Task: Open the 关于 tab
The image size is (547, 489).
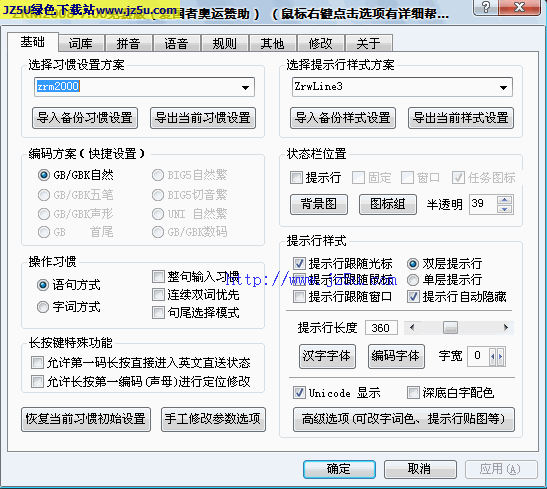Action: [369, 43]
